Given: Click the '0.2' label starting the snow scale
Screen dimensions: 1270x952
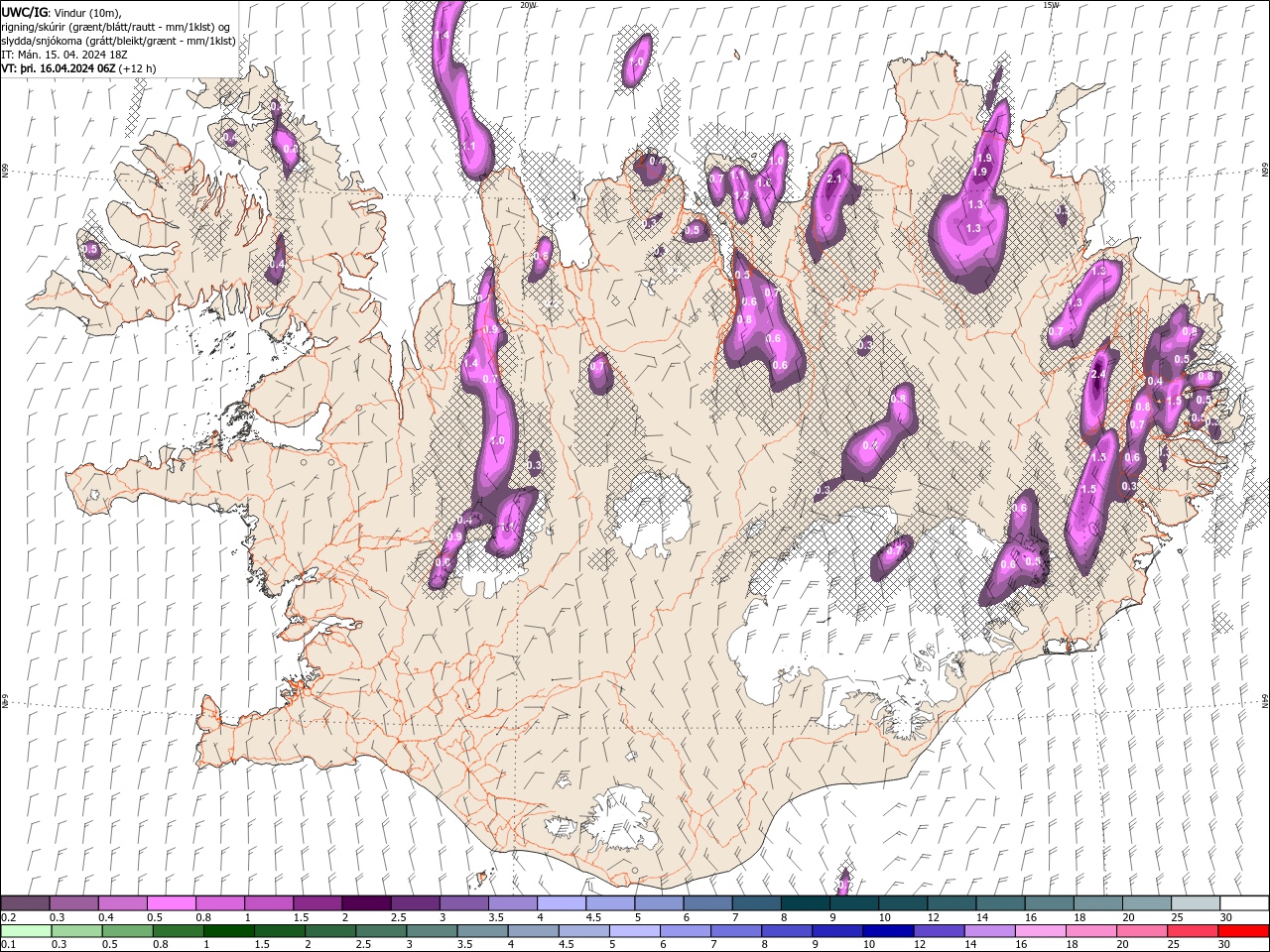Looking at the screenshot, I should click(9, 917).
